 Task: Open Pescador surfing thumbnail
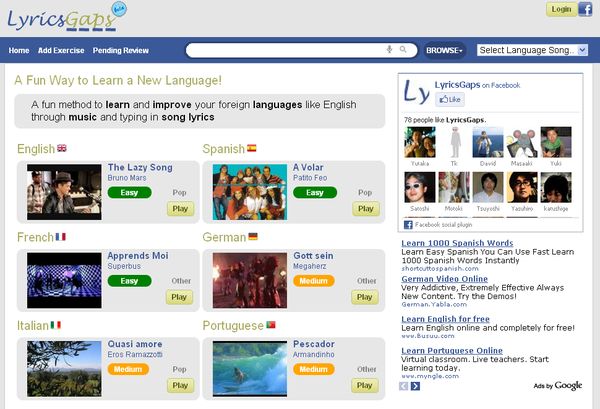click(x=250, y=369)
